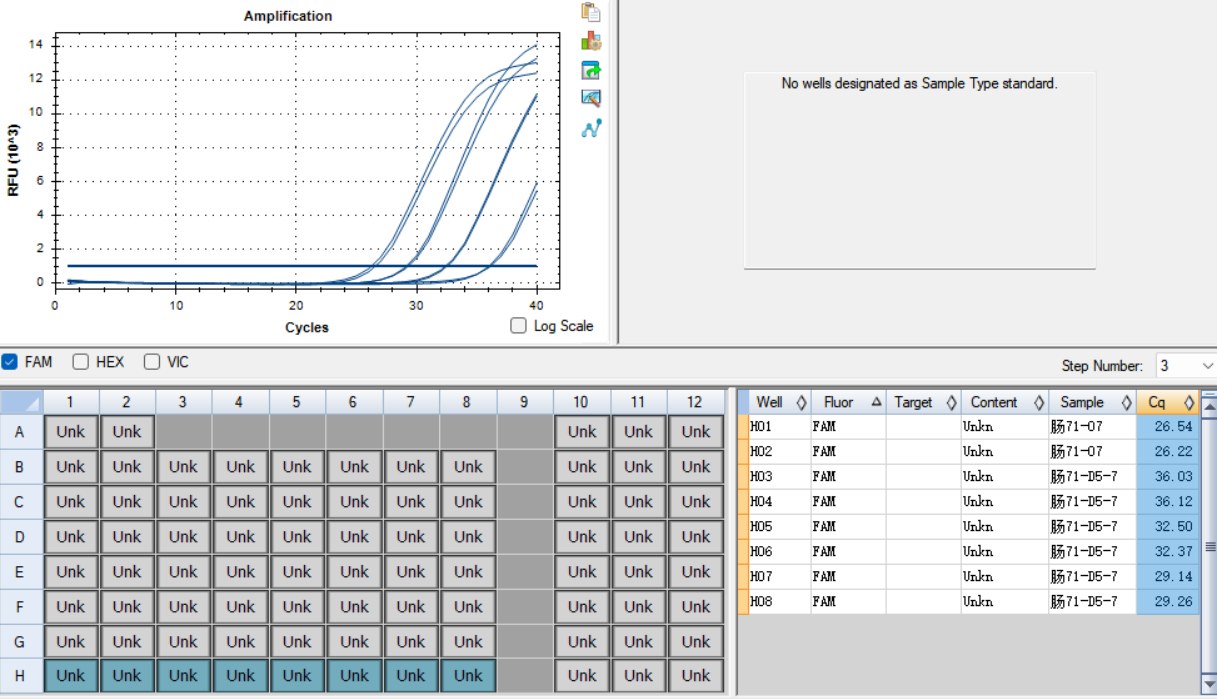The width and height of the screenshot is (1217, 699).
Task: Click the FAM cell in H07 row
Action: click(849, 577)
